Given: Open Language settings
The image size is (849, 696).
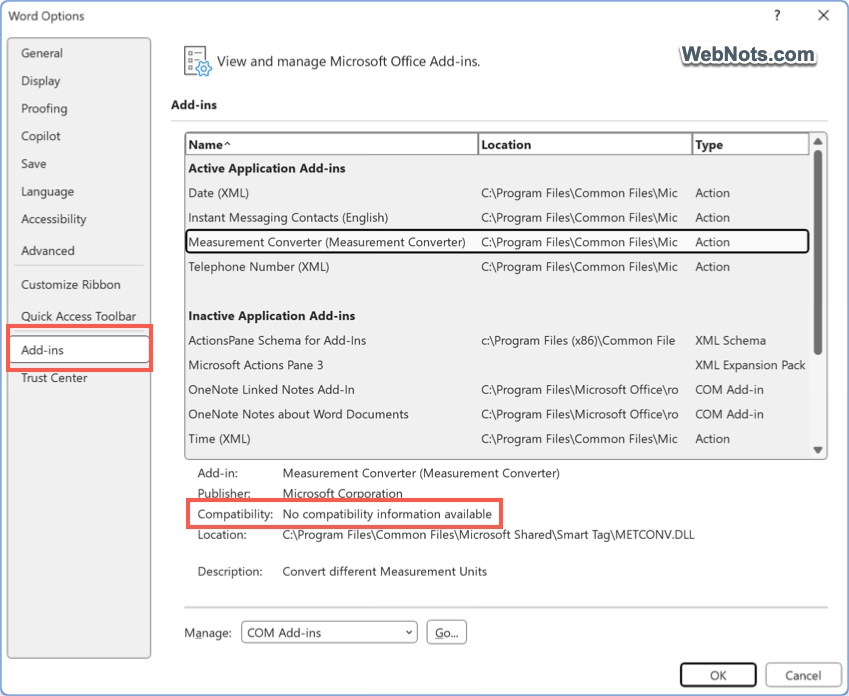Looking at the screenshot, I should click(47, 191).
